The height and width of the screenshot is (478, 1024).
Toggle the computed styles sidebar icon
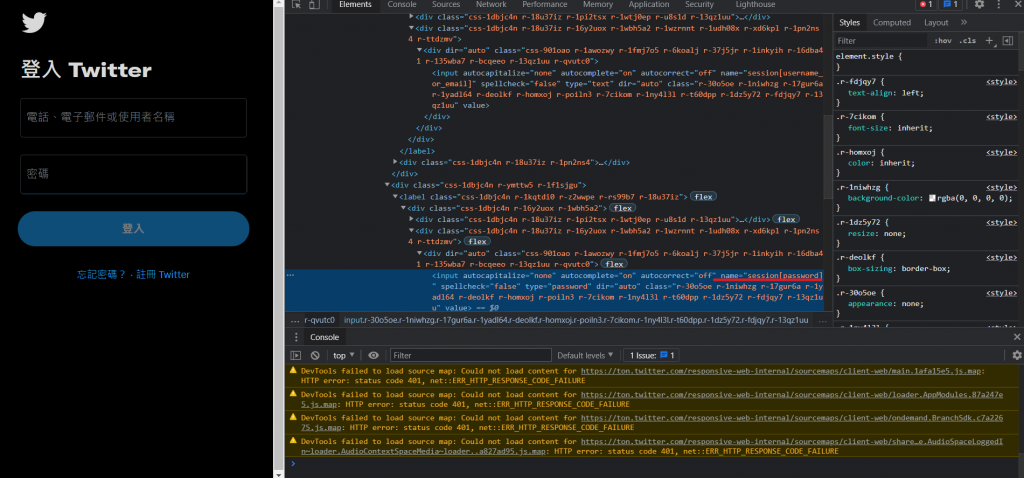pyautogui.click(x=1008, y=40)
